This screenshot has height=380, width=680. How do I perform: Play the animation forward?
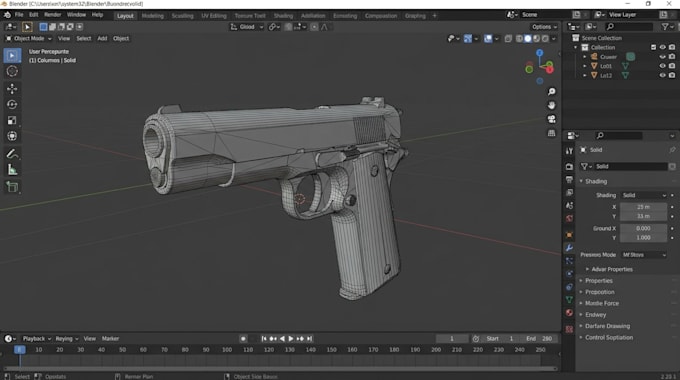click(291, 339)
